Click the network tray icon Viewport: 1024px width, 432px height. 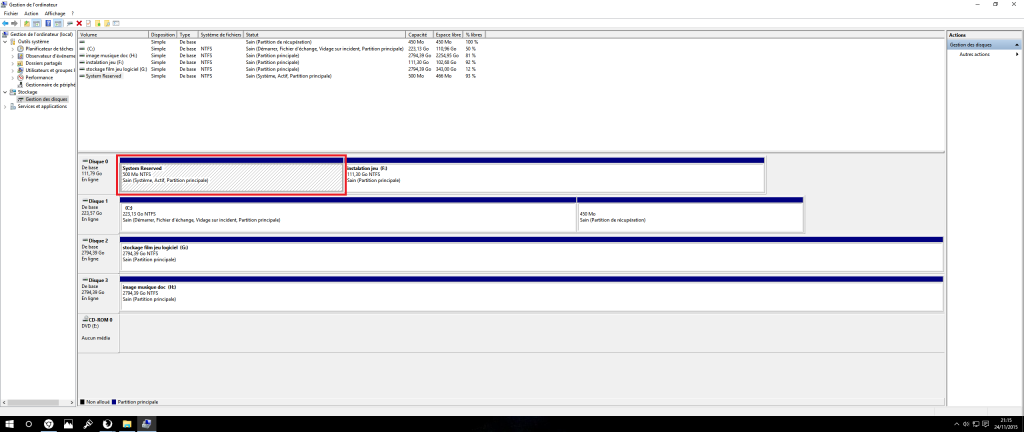tap(976, 424)
